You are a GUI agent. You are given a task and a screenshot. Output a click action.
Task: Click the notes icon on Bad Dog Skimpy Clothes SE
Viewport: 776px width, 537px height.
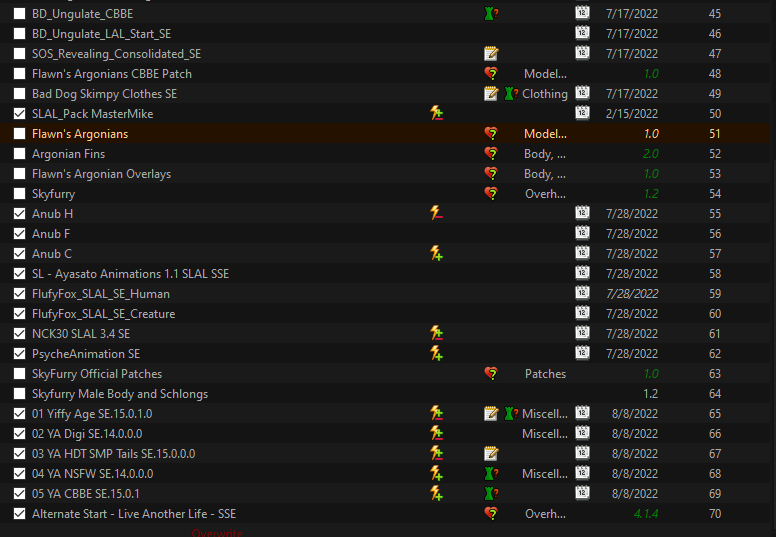tap(491, 94)
